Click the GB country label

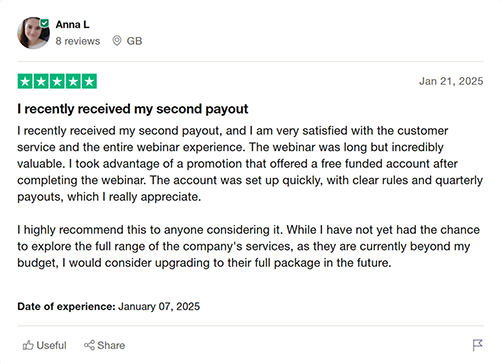point(134,41)
